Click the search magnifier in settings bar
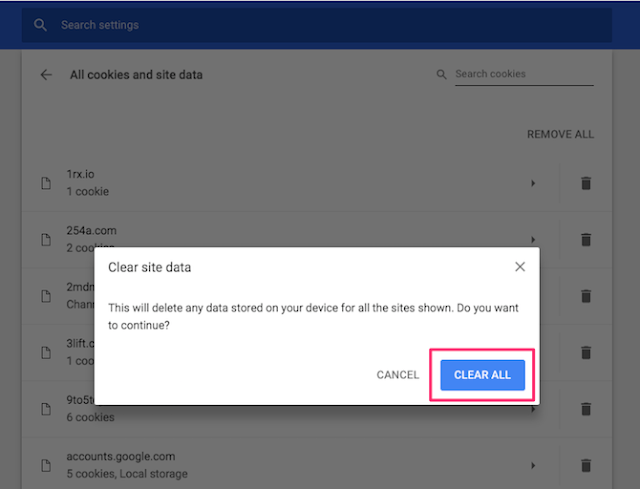The height and width of the screenshot is (489, 640). (x=41, y=25)
